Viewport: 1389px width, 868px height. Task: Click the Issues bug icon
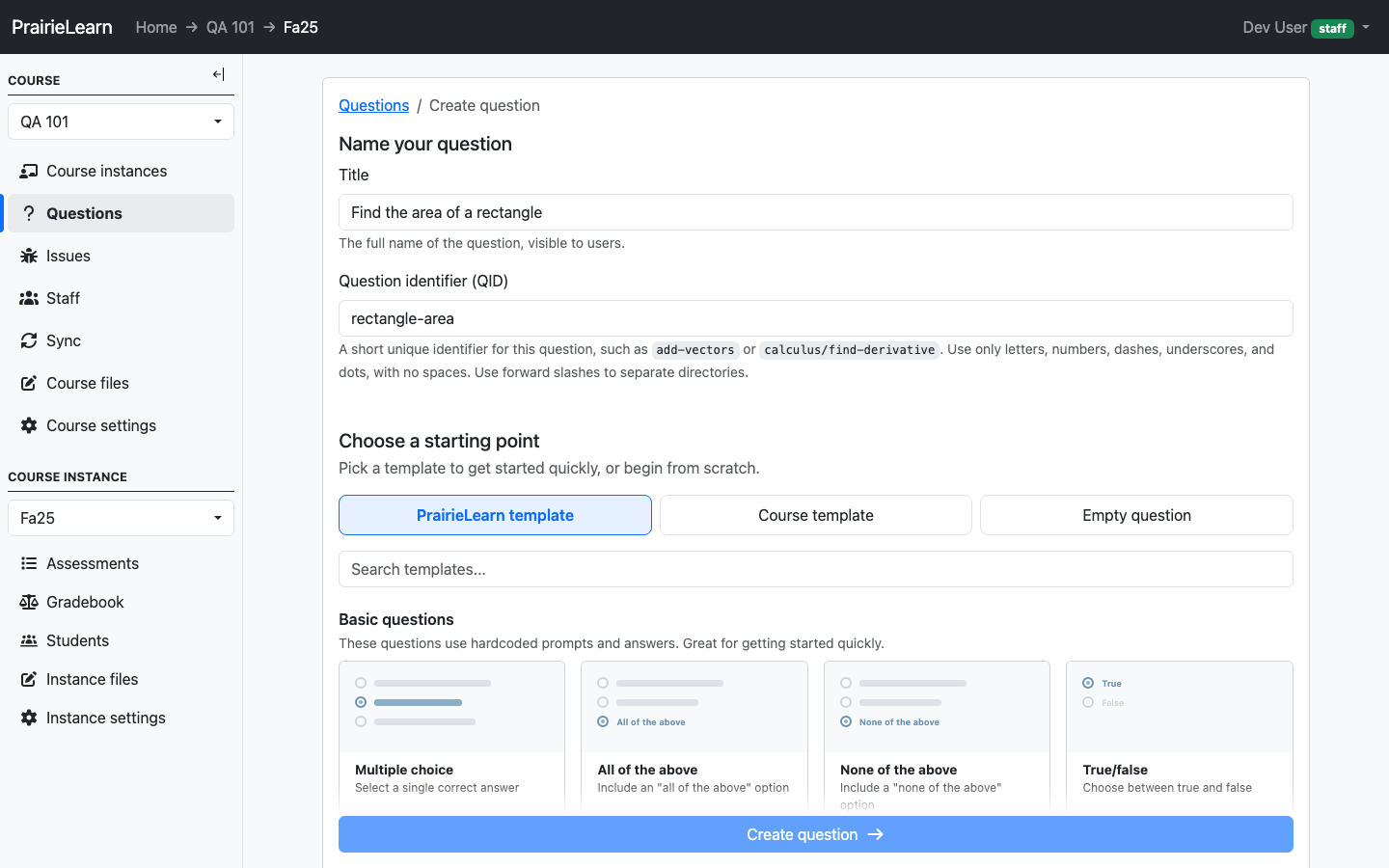[x=29, y=256]
